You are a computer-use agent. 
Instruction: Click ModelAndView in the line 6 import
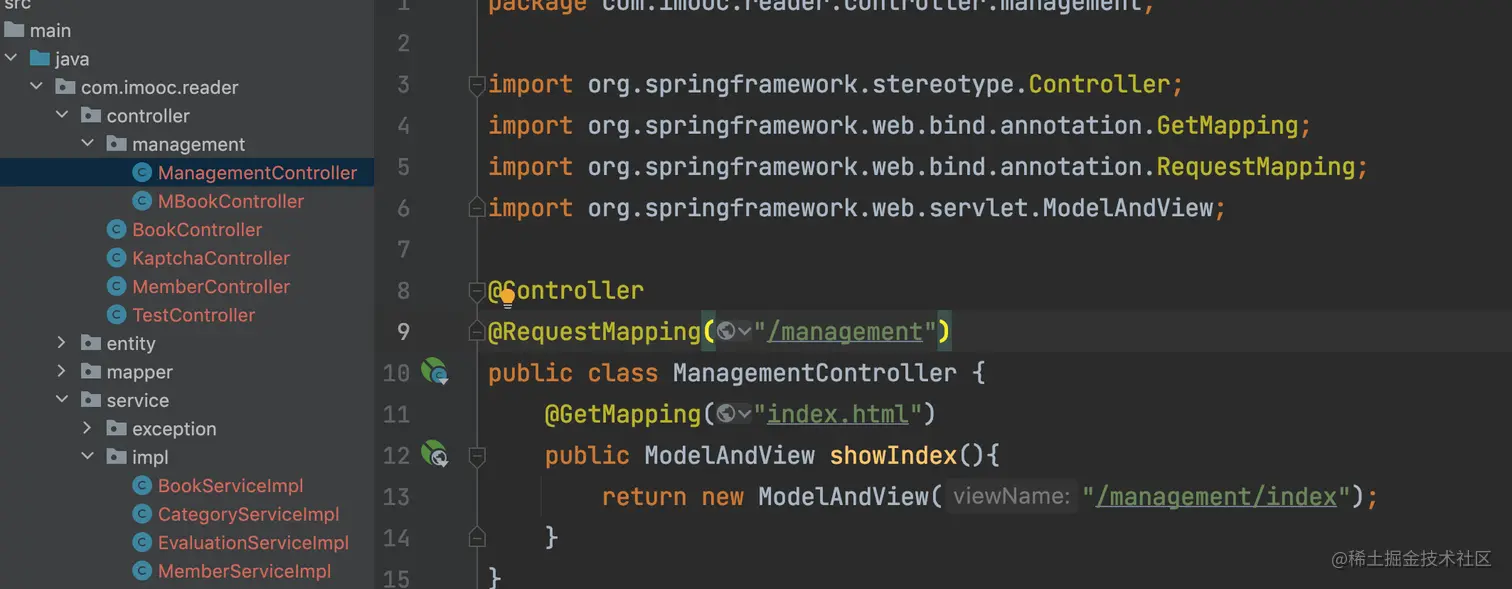click(1128, 208)
